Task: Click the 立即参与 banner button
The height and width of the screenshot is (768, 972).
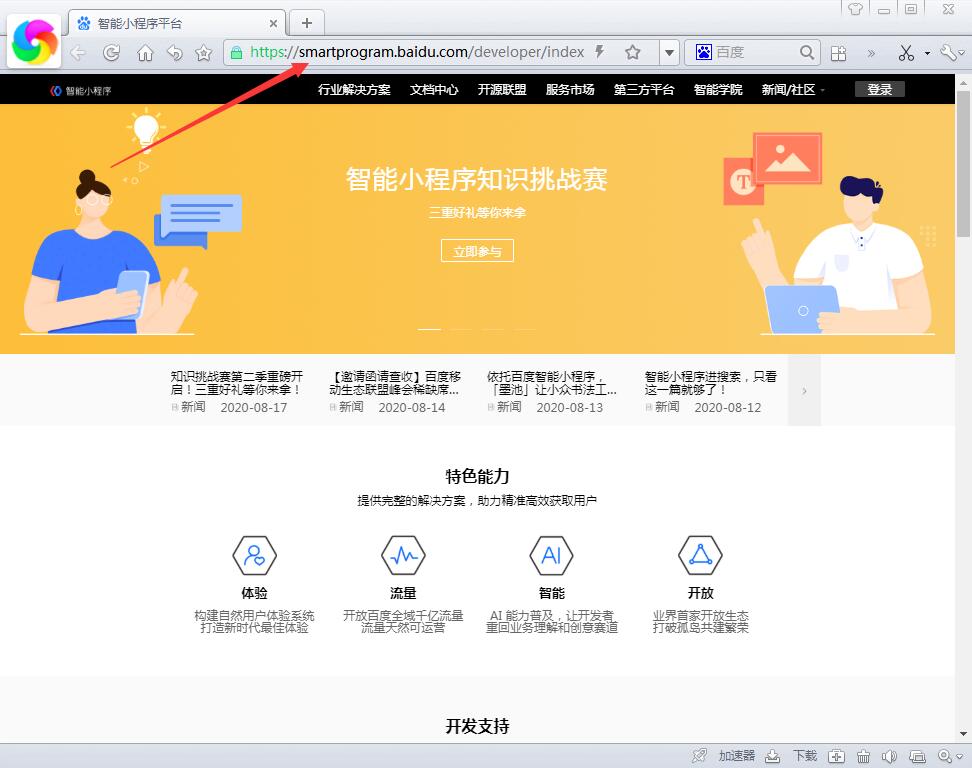Action: click(x=477, y=251)
